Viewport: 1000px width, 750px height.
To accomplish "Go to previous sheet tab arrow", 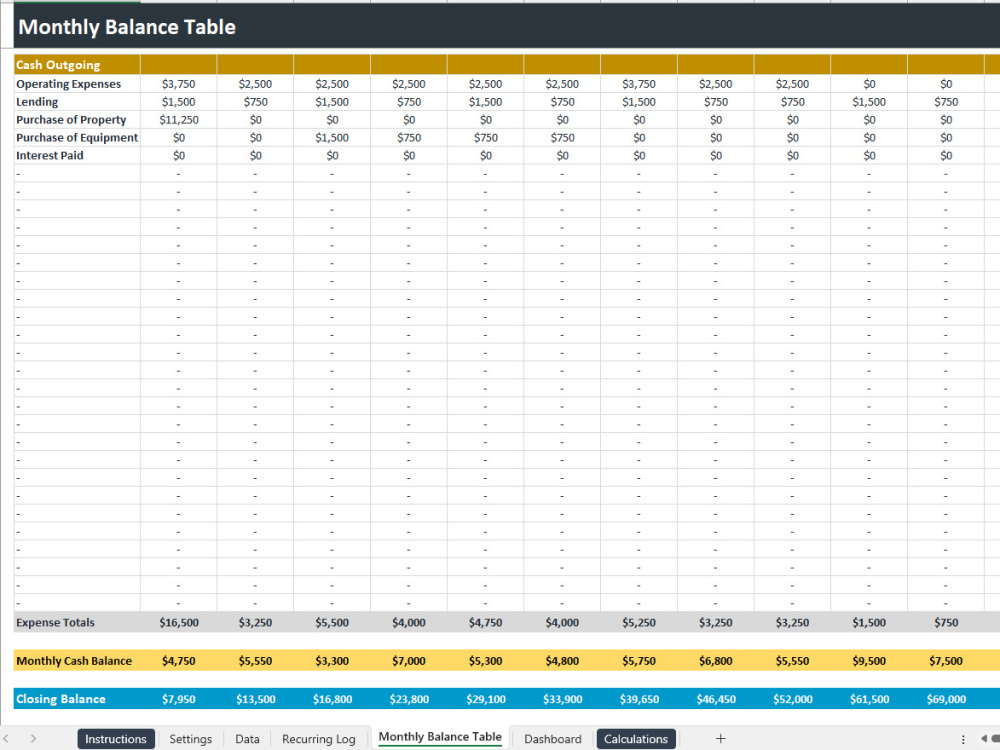I will click(x=6, y=739).
